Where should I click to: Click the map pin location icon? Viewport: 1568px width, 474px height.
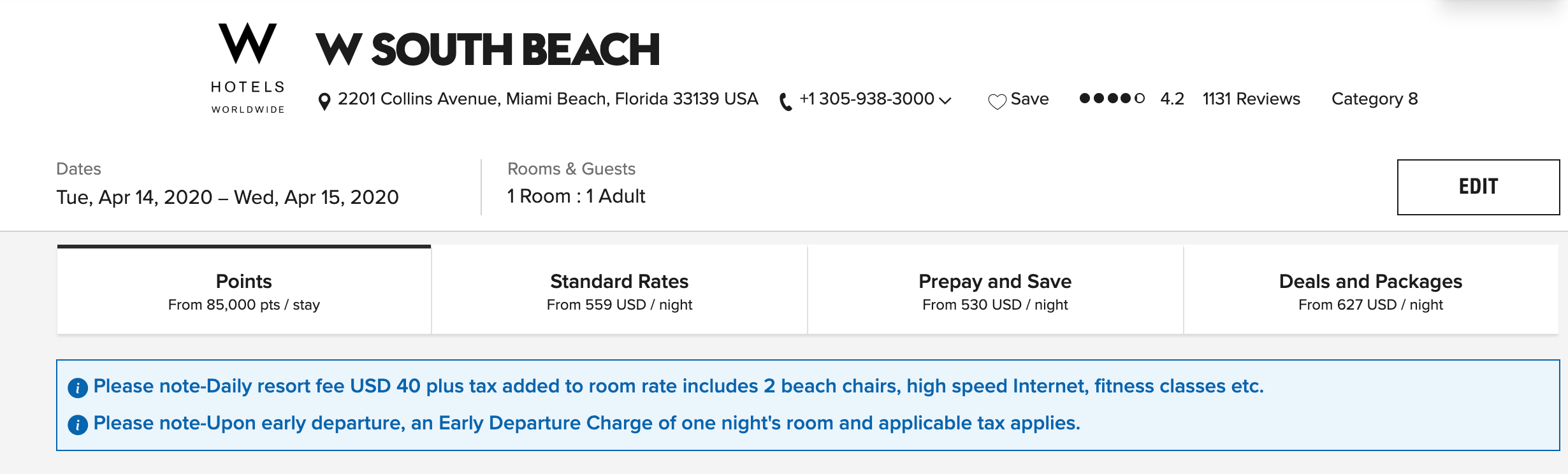pyautogui.click(x=324, y=101)
